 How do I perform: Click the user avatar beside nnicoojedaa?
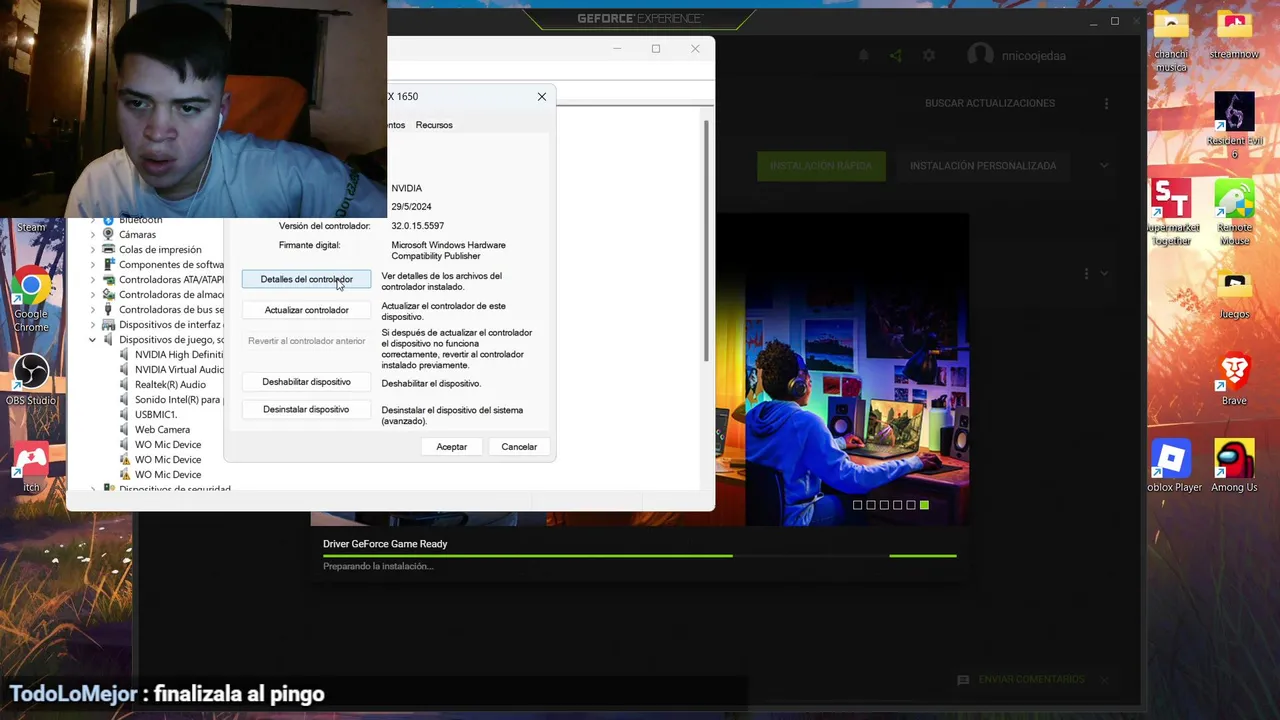(980, 56)
